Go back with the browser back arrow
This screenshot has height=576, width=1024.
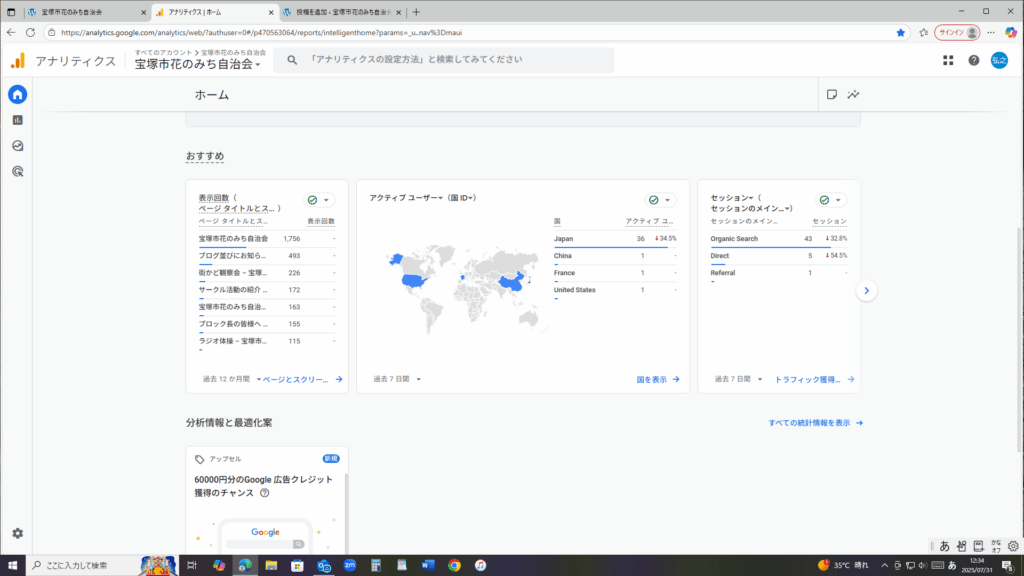[11, 33]
